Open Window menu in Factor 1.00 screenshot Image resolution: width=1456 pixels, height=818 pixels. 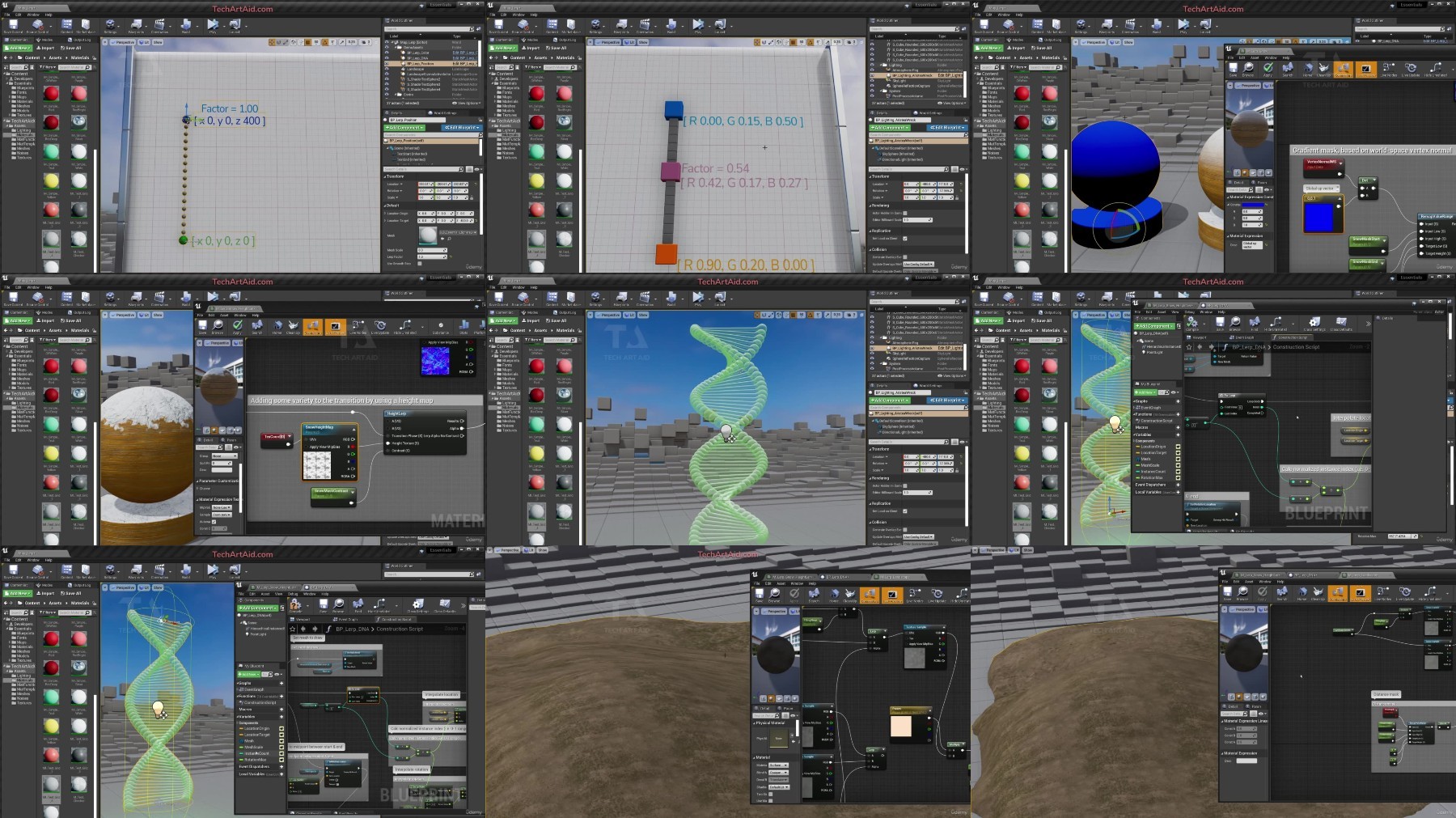(32, 15)
